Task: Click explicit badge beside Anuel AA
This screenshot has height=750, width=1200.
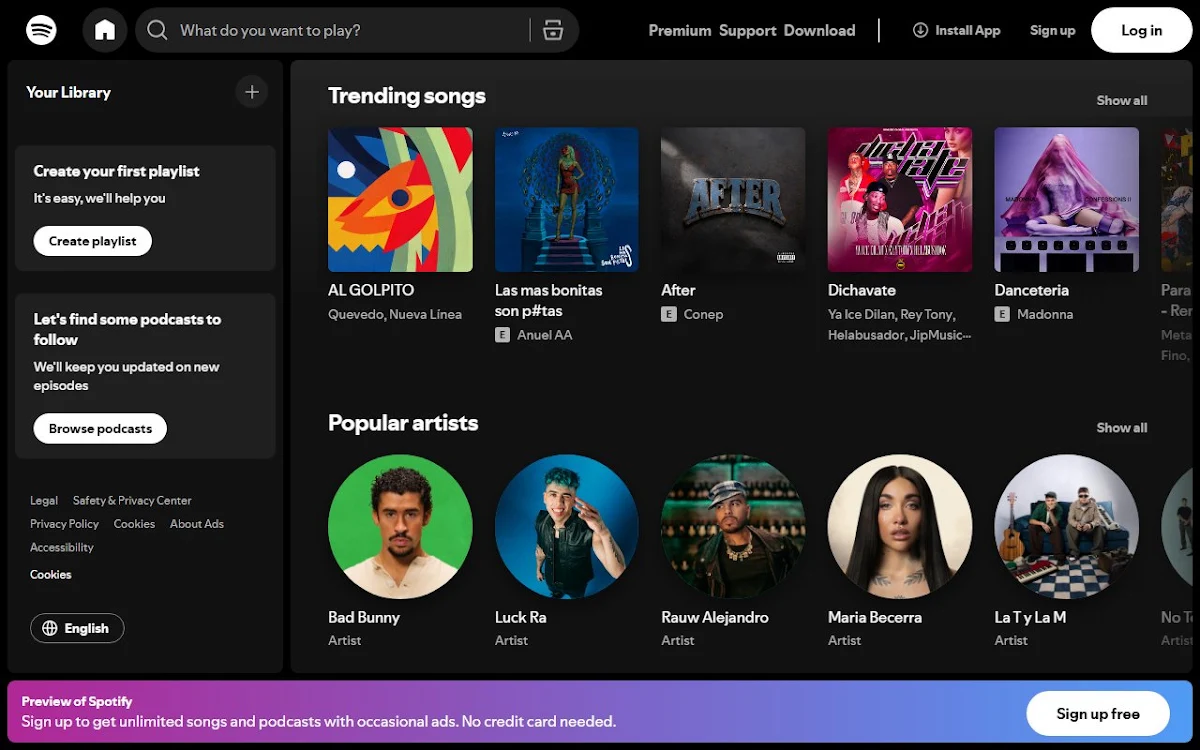Action: pyautogui.click(x=502, y=335)
